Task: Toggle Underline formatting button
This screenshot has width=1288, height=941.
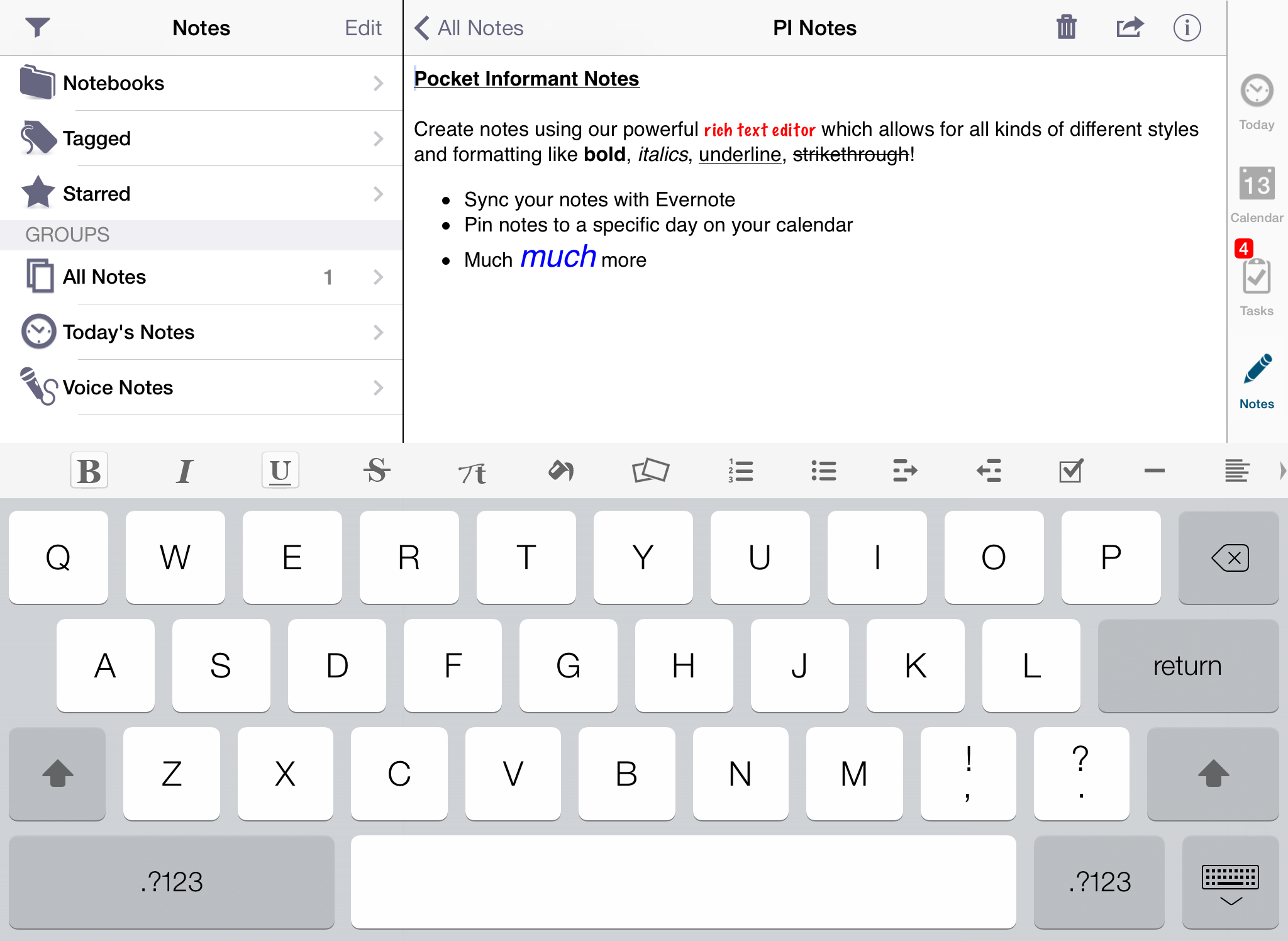Action: click(x=280, y=470)
